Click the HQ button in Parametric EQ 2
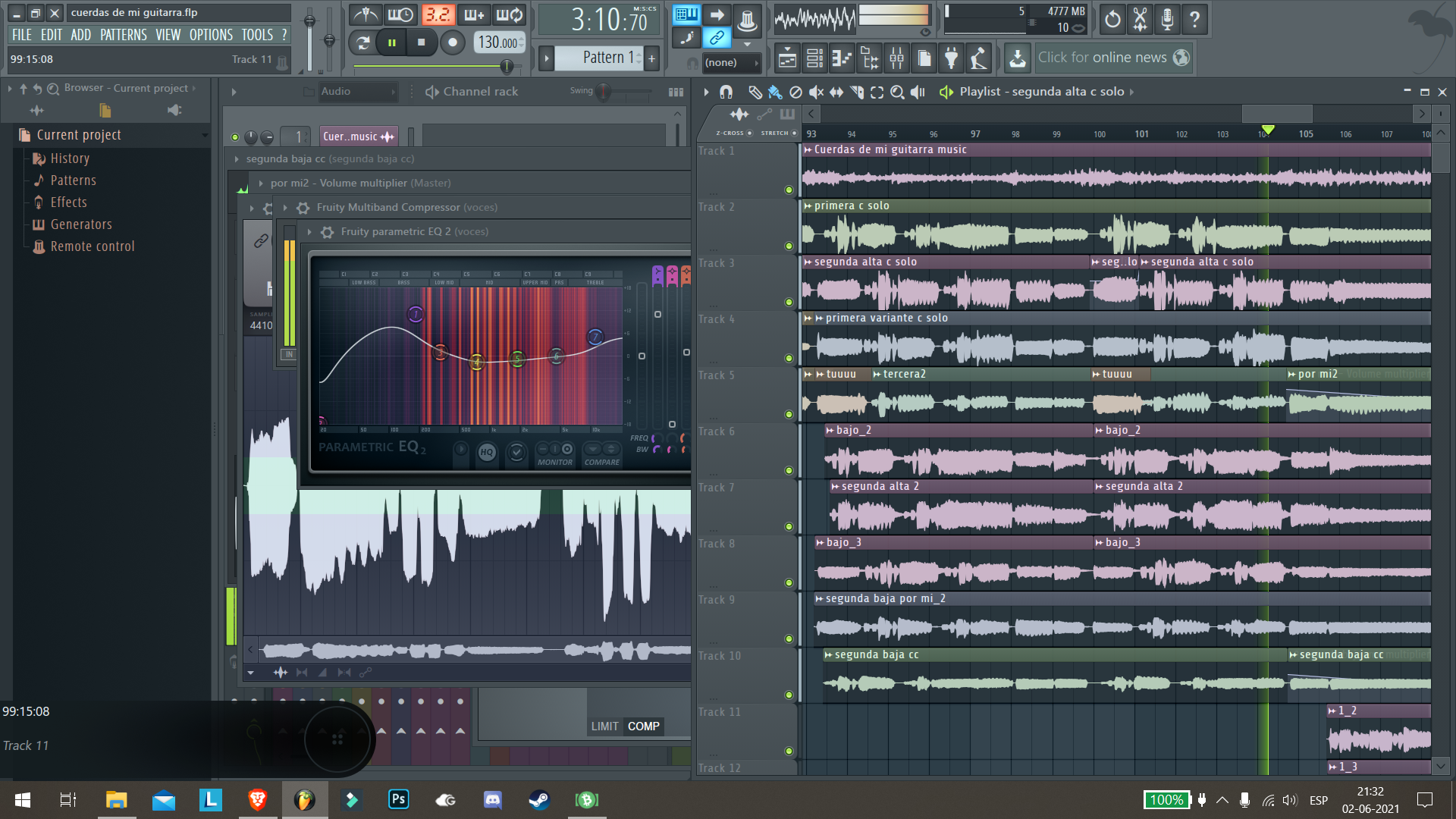 (487, 453)
